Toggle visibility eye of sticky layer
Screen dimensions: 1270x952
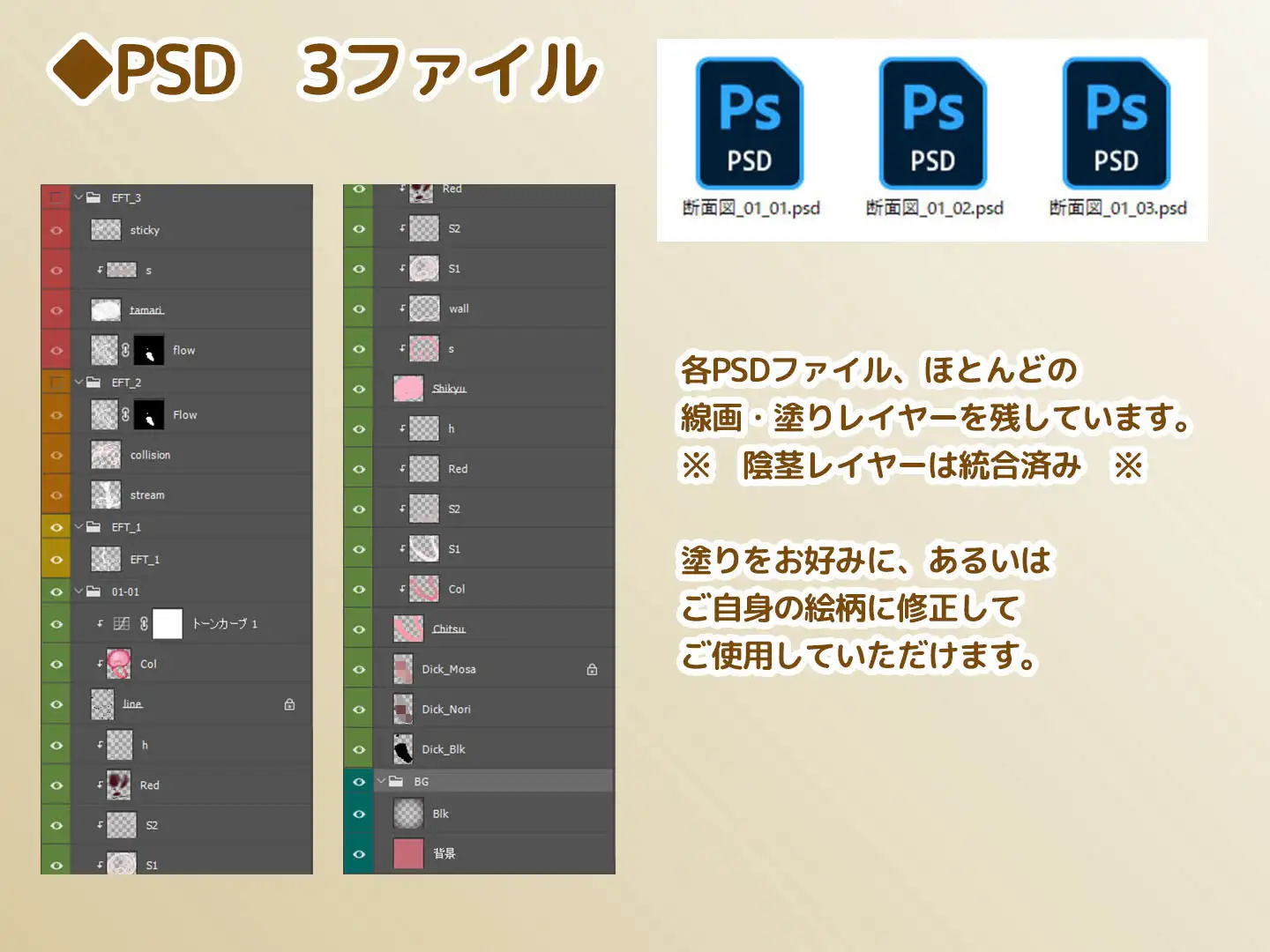[x=56, y=230]
